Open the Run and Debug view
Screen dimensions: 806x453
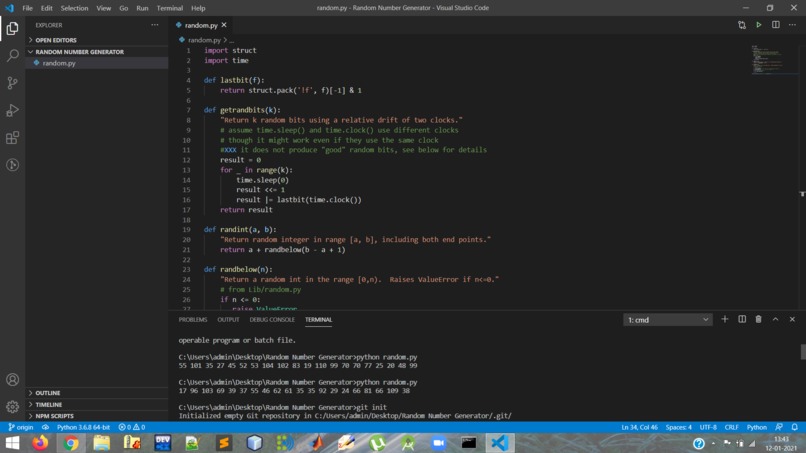click(12, 110)
